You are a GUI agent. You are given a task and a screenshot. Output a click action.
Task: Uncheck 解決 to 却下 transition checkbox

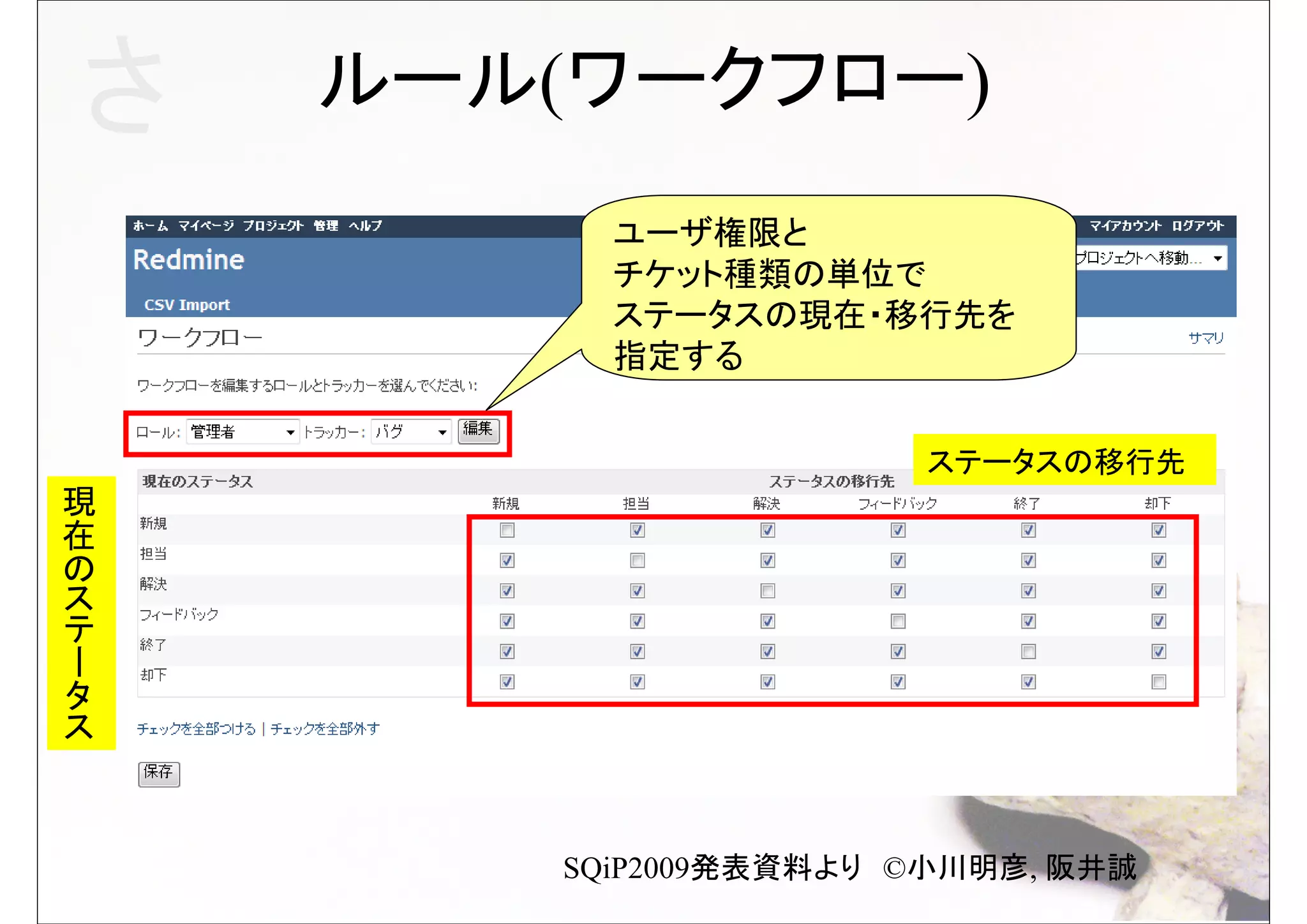(1159, 591)
